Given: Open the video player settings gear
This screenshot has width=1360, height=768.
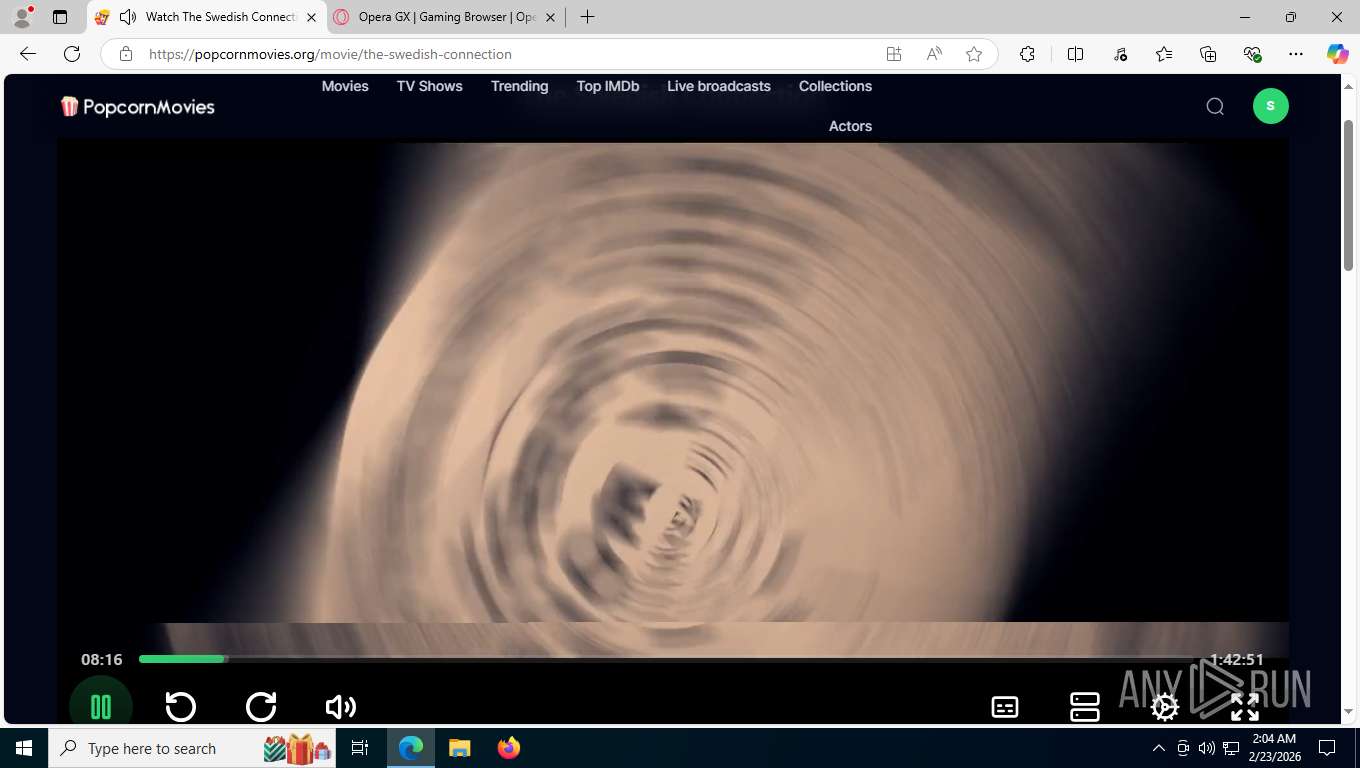Looking at the screenshot, I should tap(1165, 707).
